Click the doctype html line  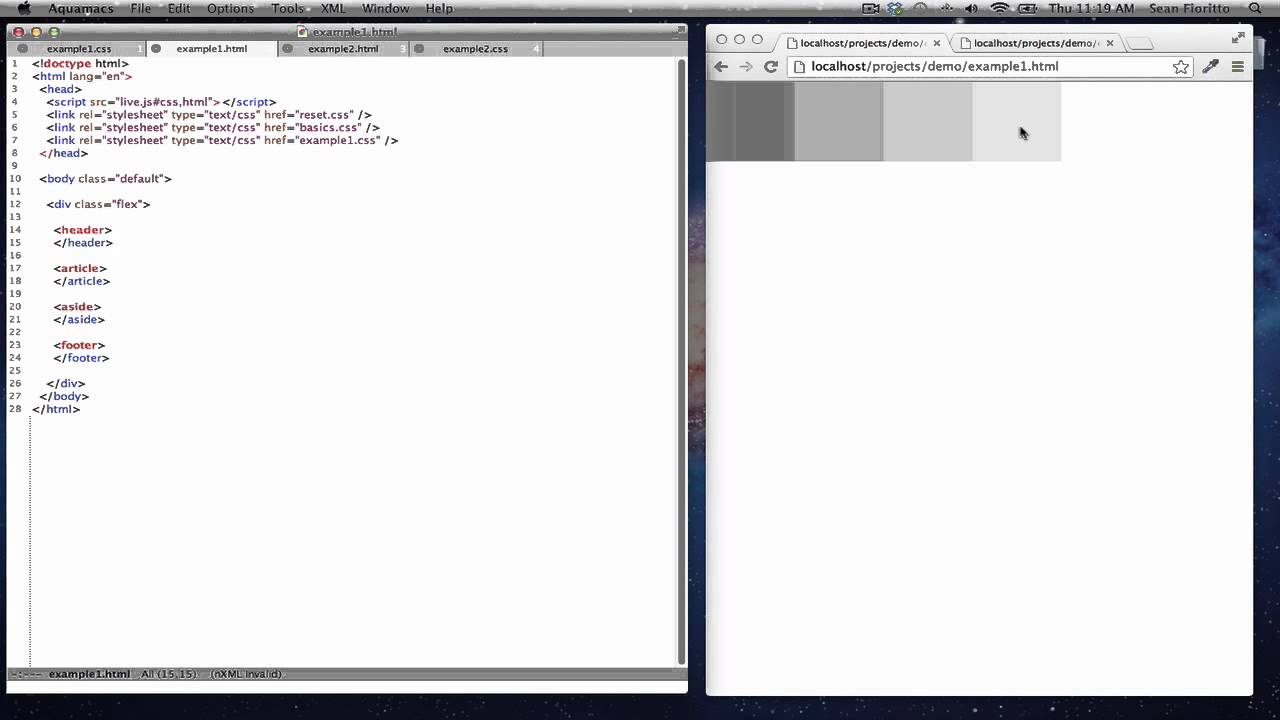(80, 64)
